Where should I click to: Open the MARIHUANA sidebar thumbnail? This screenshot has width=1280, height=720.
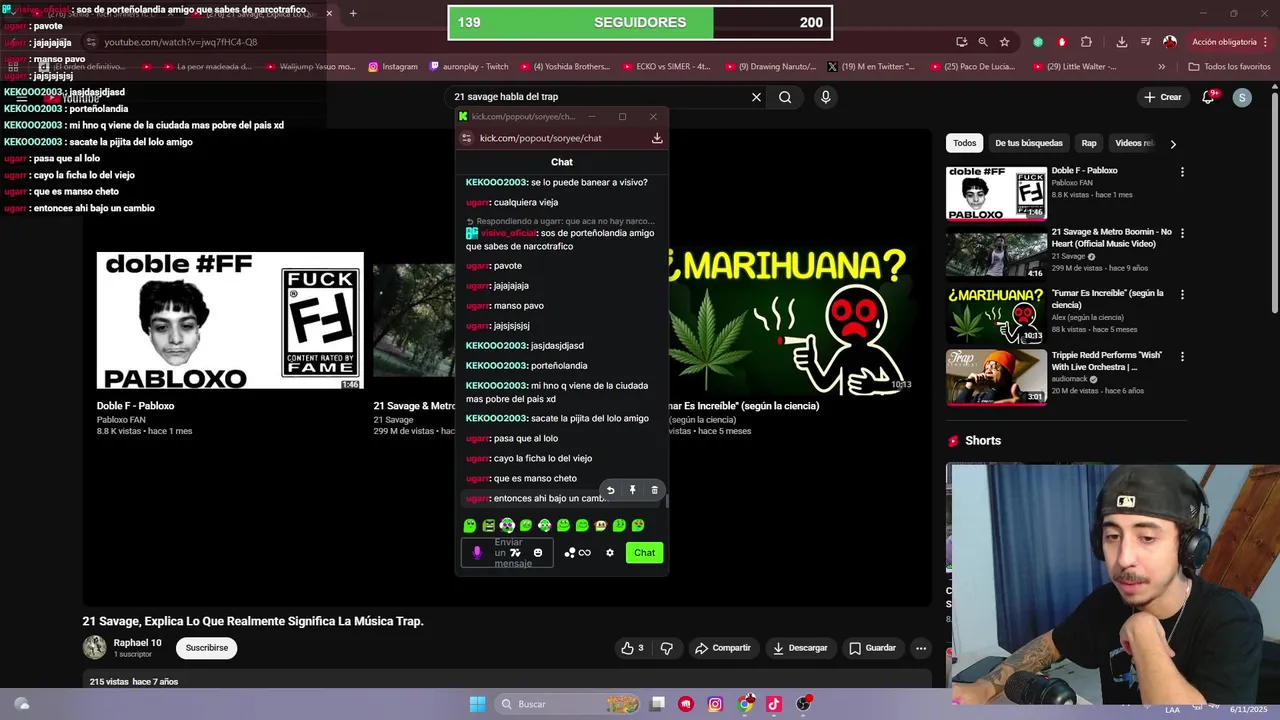[996, 315]
